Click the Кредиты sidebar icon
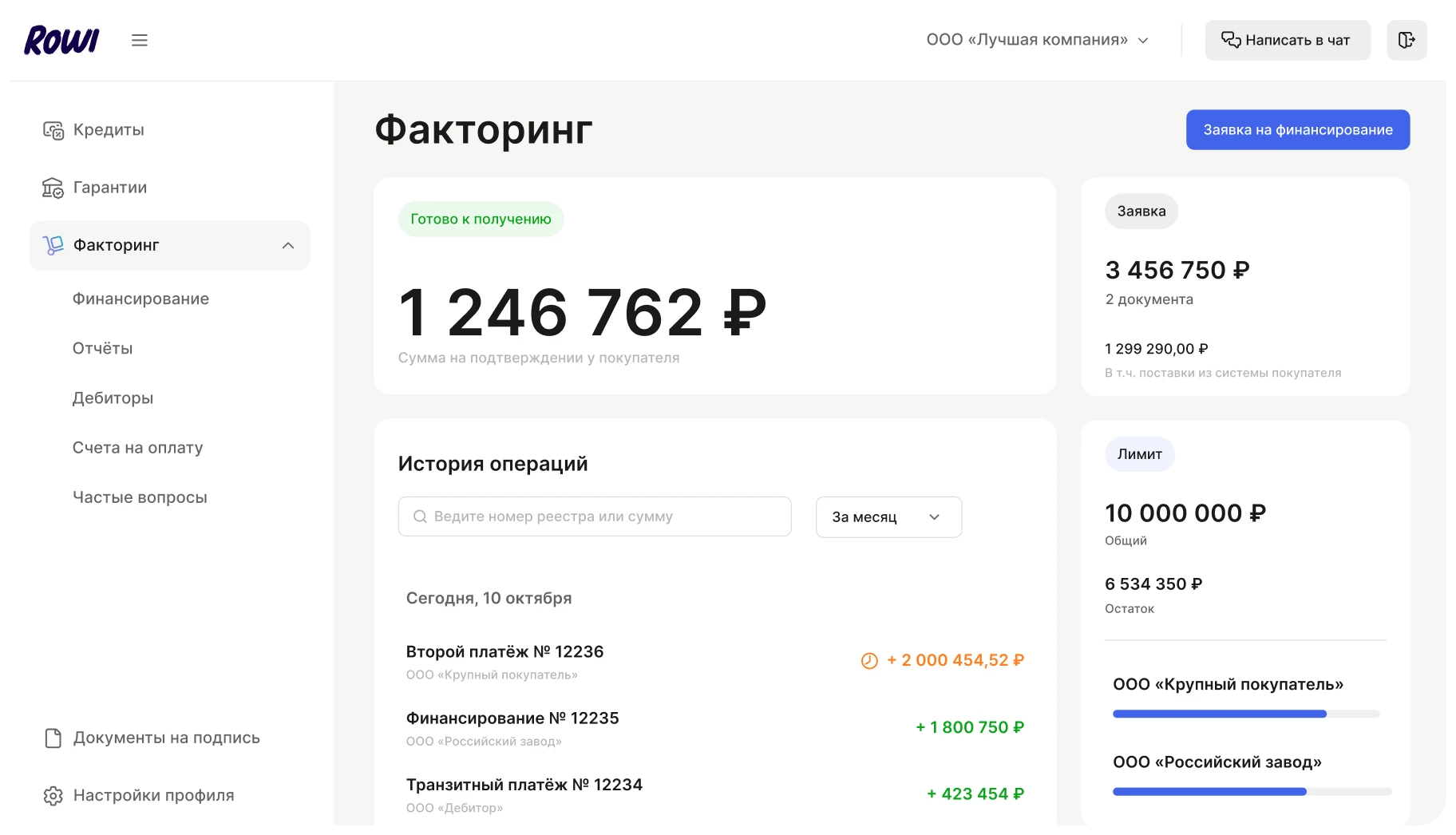The width and height of the screenshot is (1456, 835). click(53, 130)
